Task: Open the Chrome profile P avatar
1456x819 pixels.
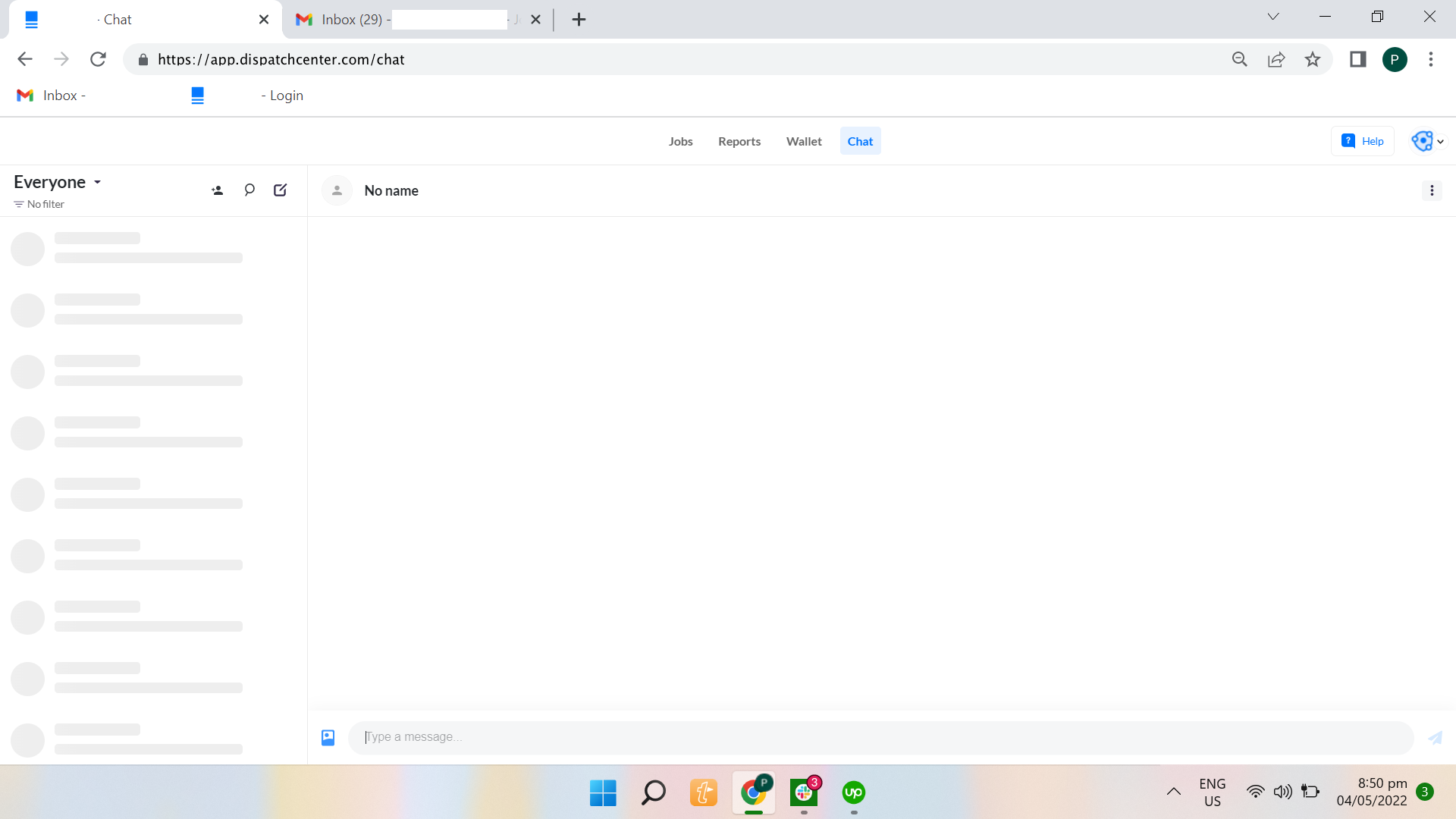Action: point(1395,59)
